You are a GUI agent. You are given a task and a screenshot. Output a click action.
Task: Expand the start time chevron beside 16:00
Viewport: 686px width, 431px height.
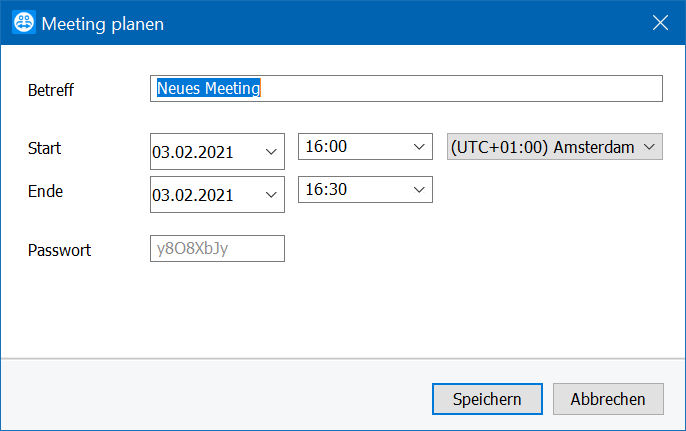(419, 147)
